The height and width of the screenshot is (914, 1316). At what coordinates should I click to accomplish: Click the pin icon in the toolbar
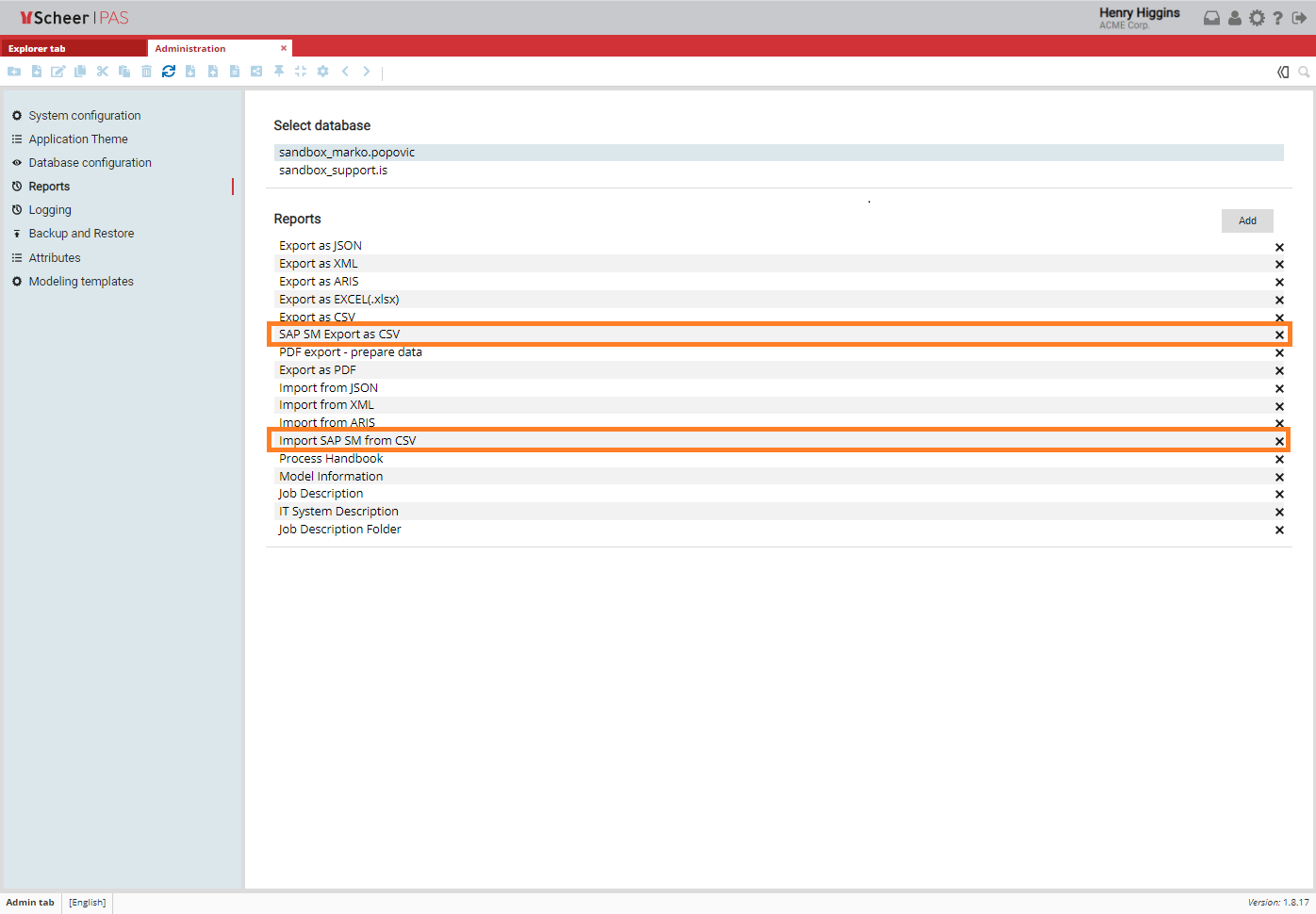278,71
